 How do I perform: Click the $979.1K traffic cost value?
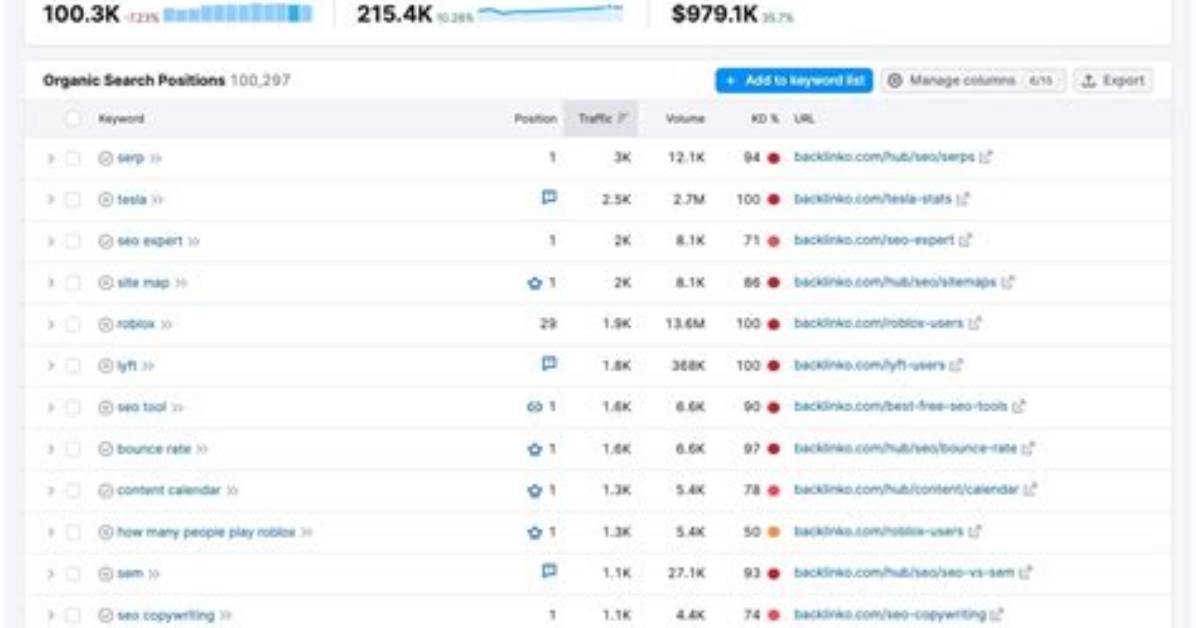(715, 14)
